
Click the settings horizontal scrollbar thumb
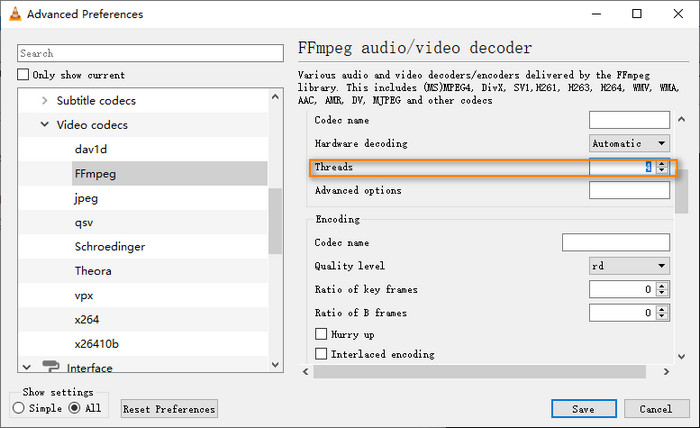pos(479,371)
